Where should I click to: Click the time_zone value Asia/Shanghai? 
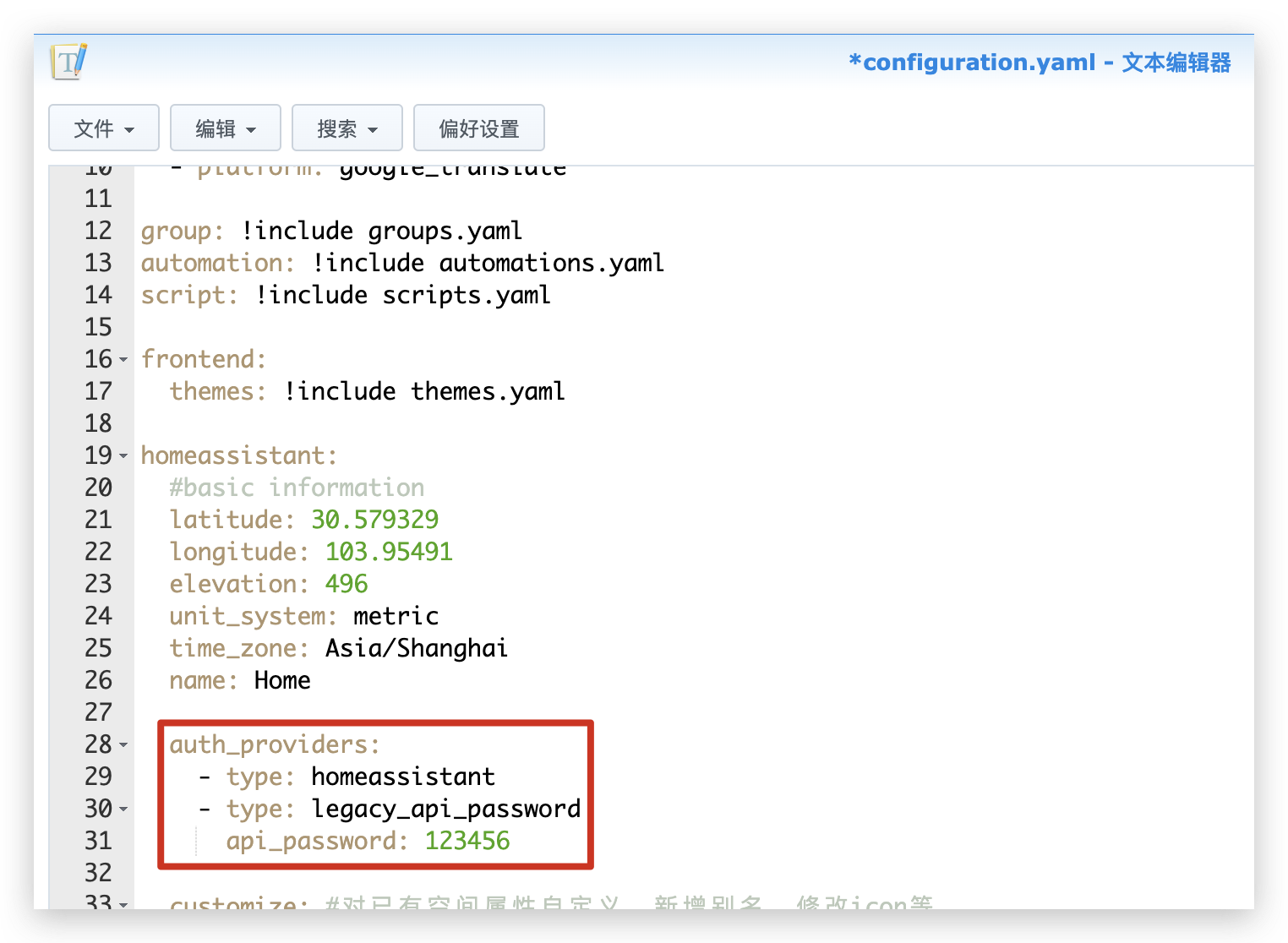click(416, 647)
